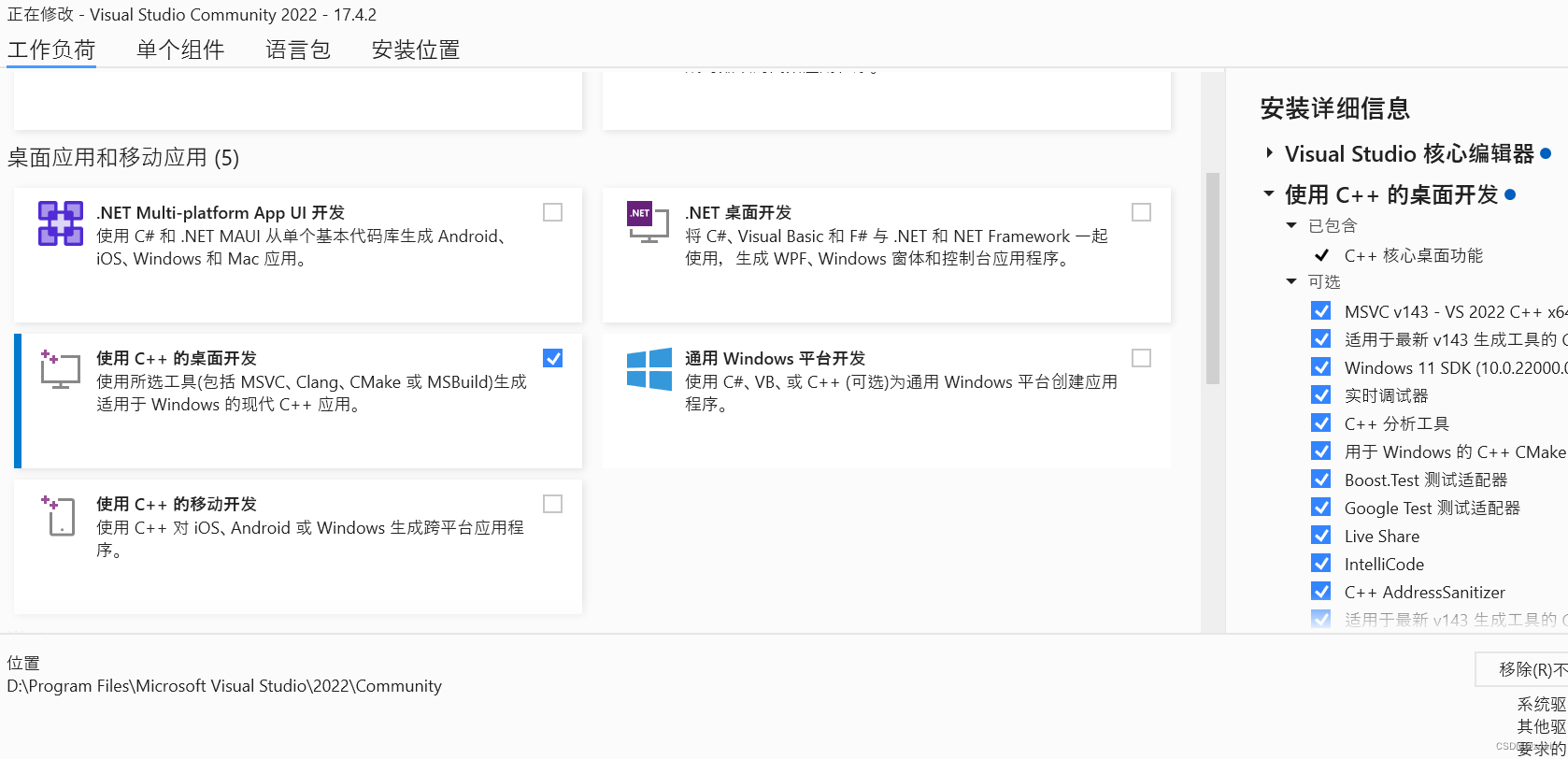Uncheck MSVC v143 - VS 2022 C++ component
This screenshot has width=1568, height=759.
tap(1321, 310)
